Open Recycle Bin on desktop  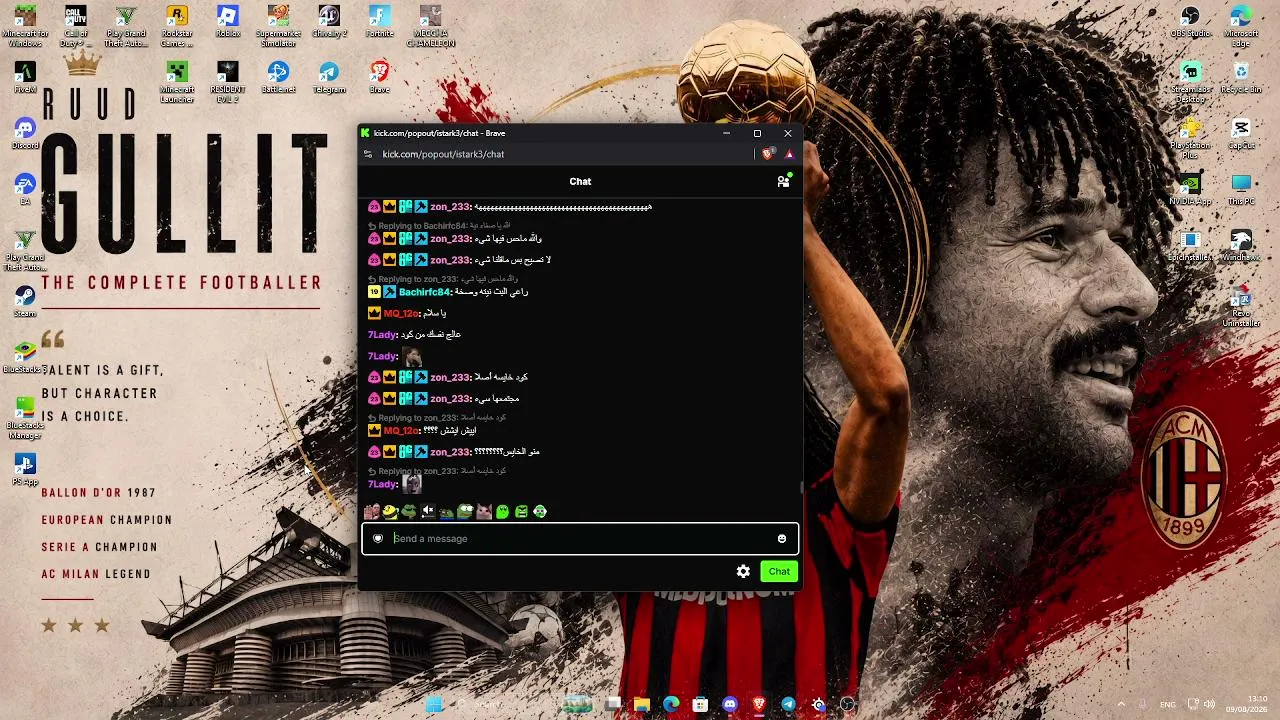click(x=1241, y=78)
